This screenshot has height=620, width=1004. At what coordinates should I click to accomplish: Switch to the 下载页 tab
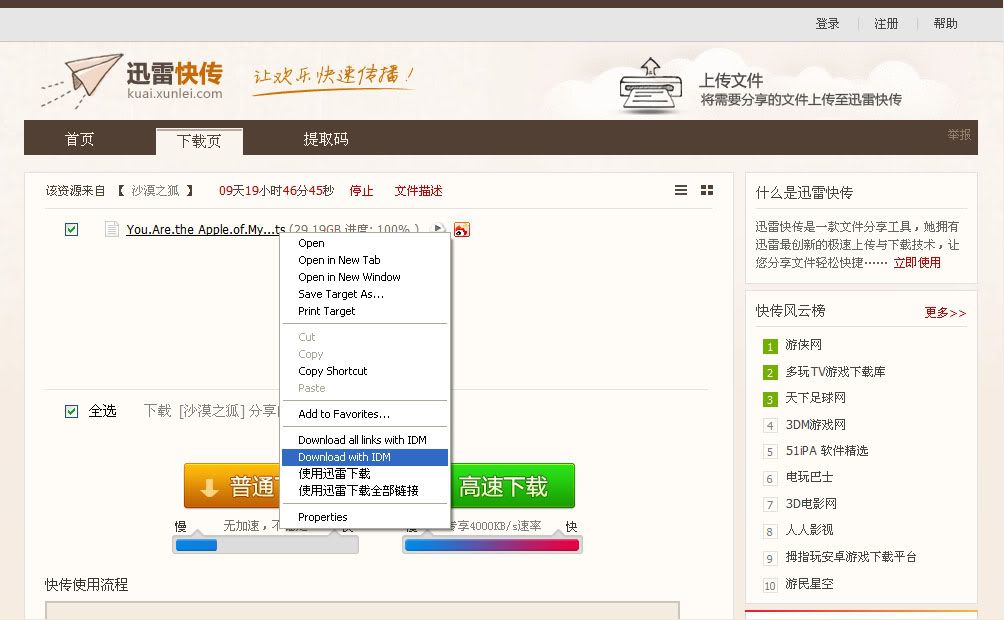(x=199, y=141)
